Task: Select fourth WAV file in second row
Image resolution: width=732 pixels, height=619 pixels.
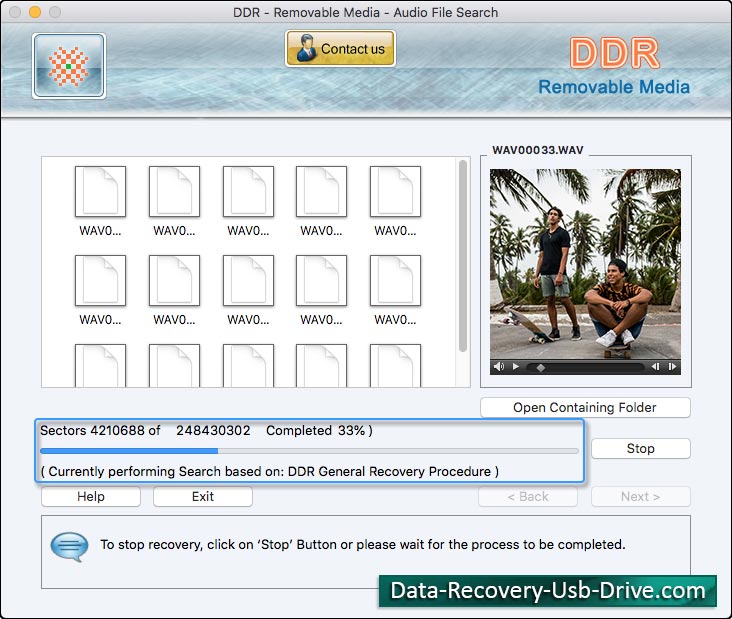Action: click(321, 291)
